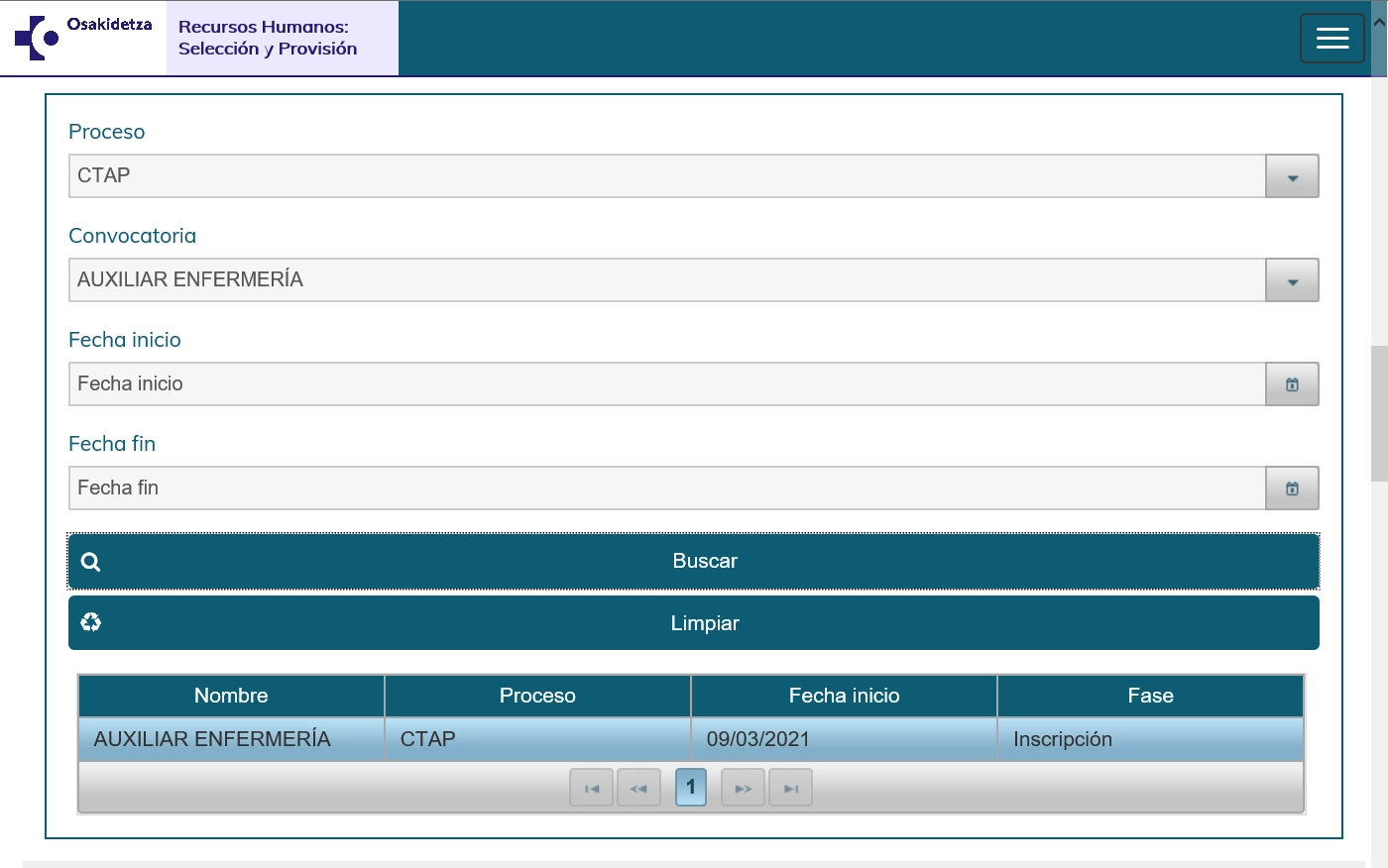The width and height of the screenshot is (1388, 868).
Task: Expand the Proceso dropdown arrow
Action: (x=1292, y=176)
